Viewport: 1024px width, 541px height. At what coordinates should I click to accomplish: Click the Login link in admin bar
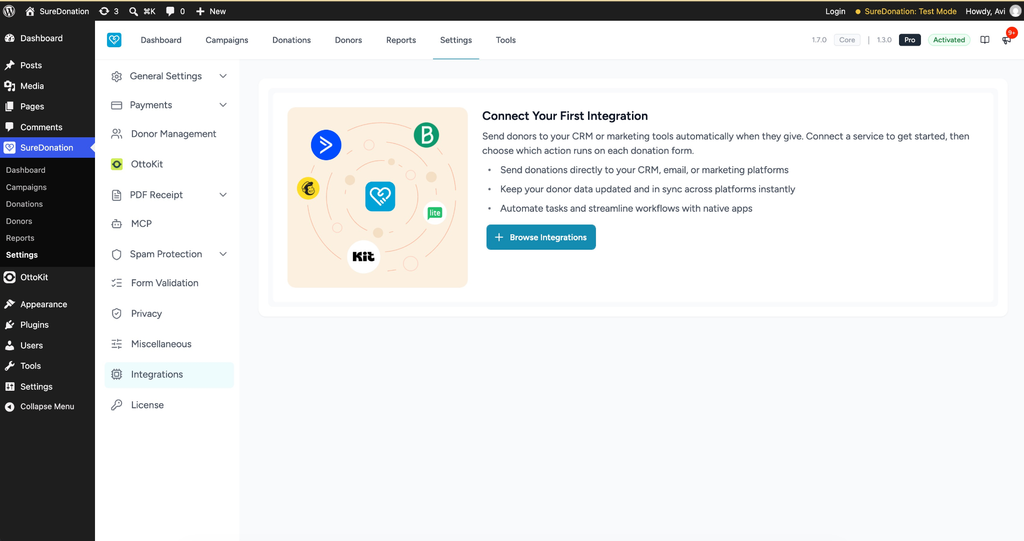[x=835, y=11]
